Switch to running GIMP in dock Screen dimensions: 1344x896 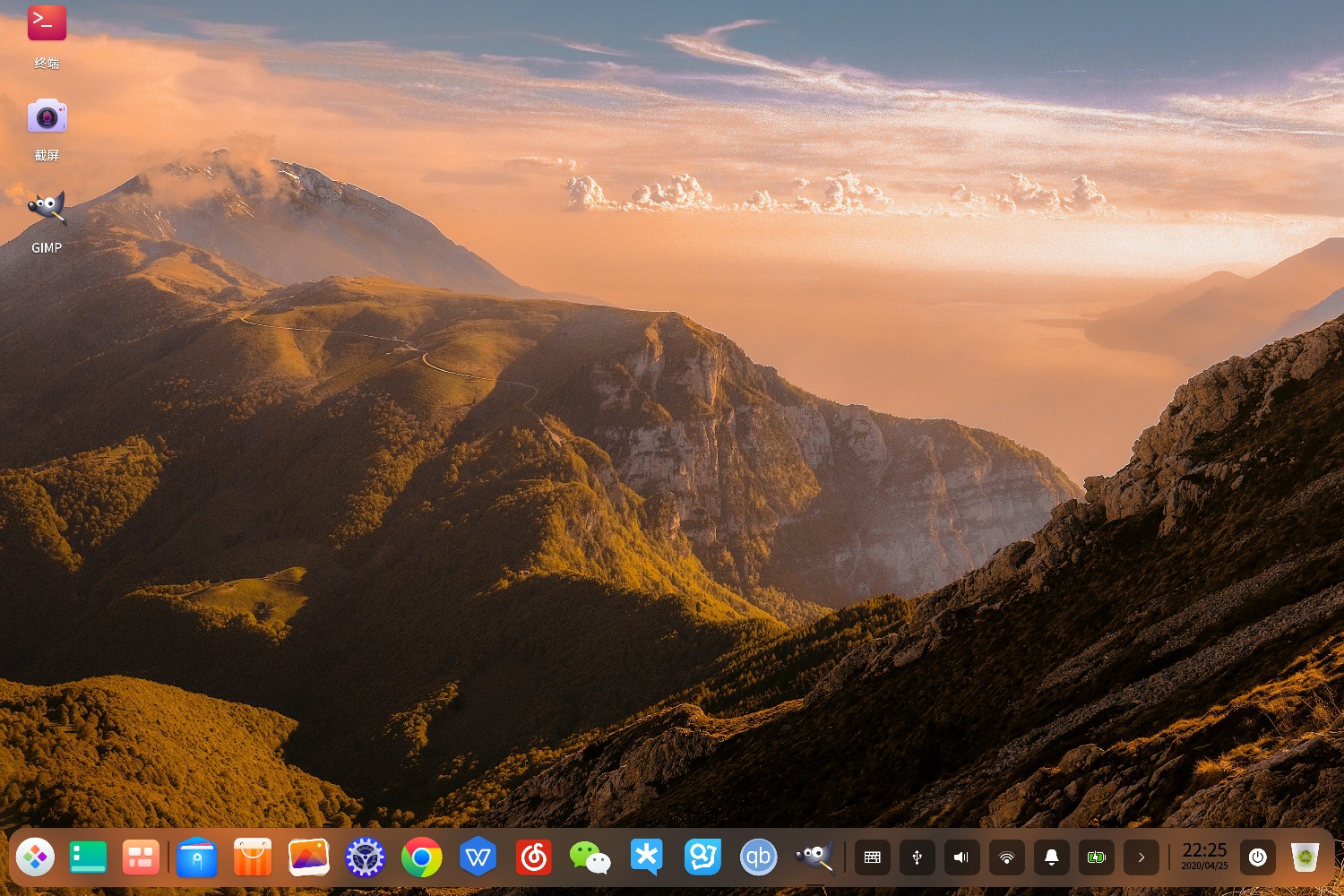point(814,857)
